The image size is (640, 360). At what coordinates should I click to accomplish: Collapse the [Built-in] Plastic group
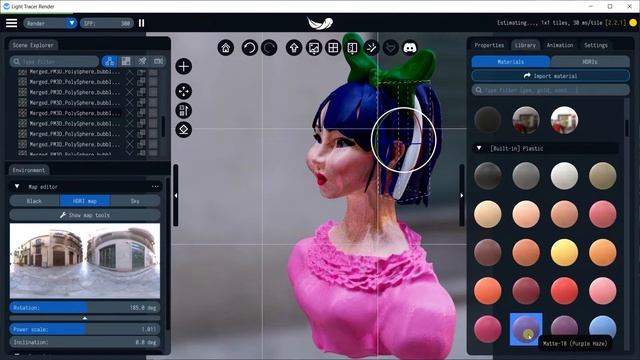tap(479, 148)
